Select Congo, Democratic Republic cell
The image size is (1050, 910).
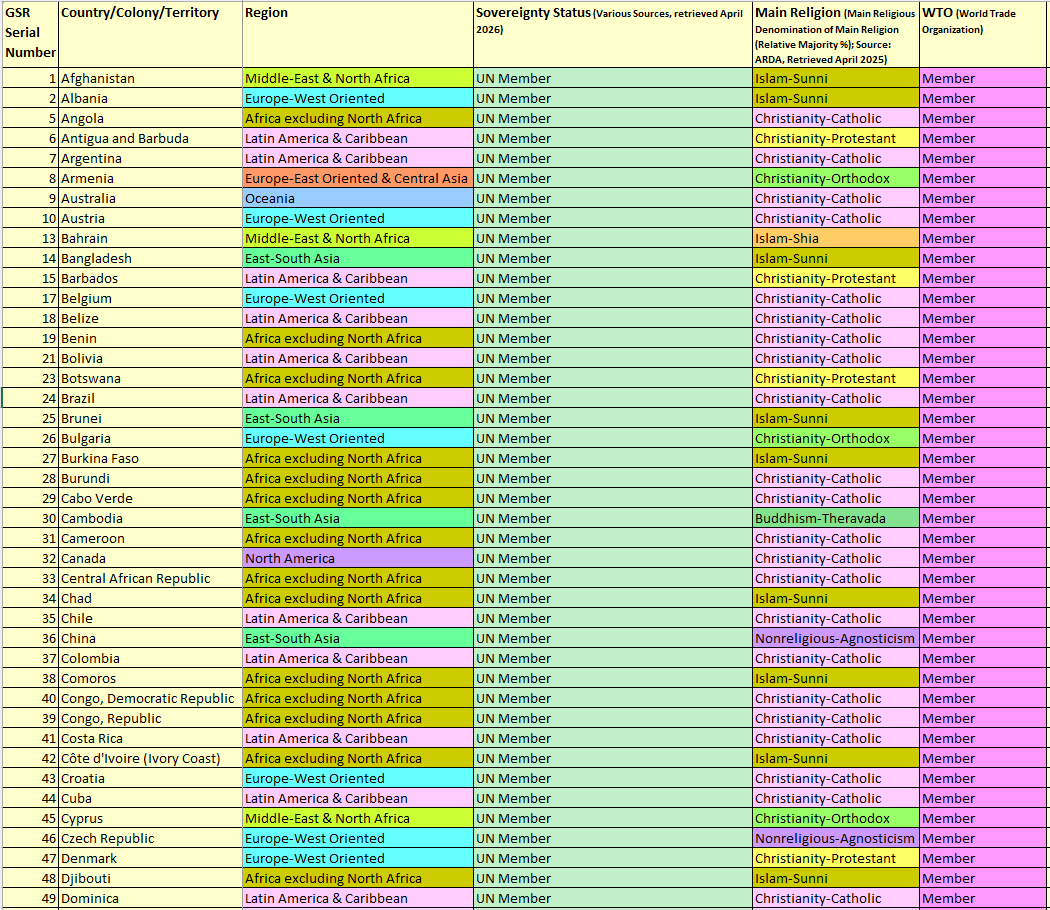pyautogui.click(x=150, y=698)
